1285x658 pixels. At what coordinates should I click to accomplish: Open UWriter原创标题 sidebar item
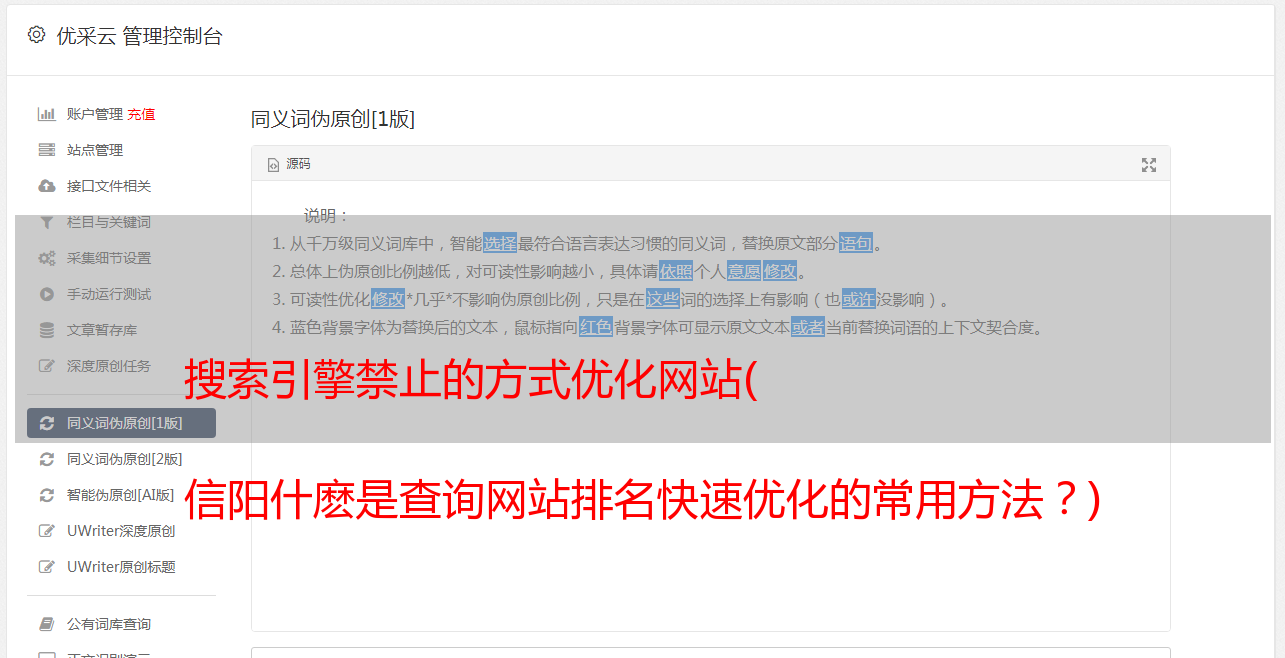coord(121,567)
